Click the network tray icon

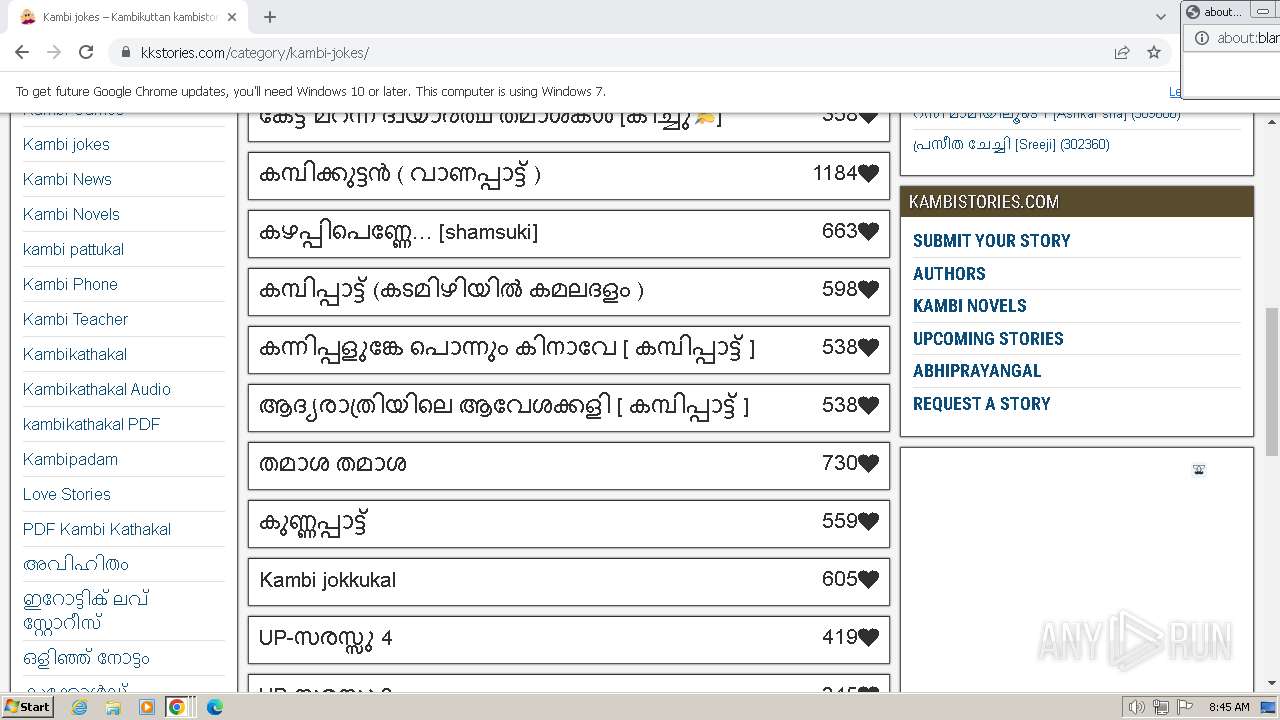(1160, 707)
